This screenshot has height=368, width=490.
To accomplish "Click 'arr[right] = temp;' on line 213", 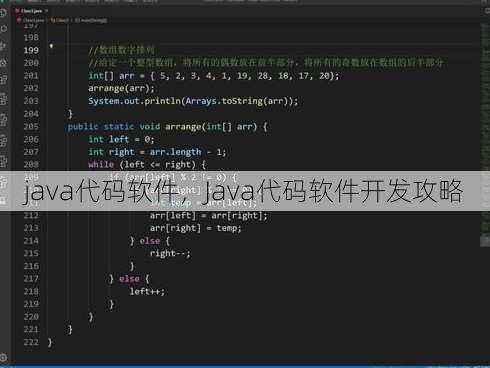I will click(x=195, y=228).
